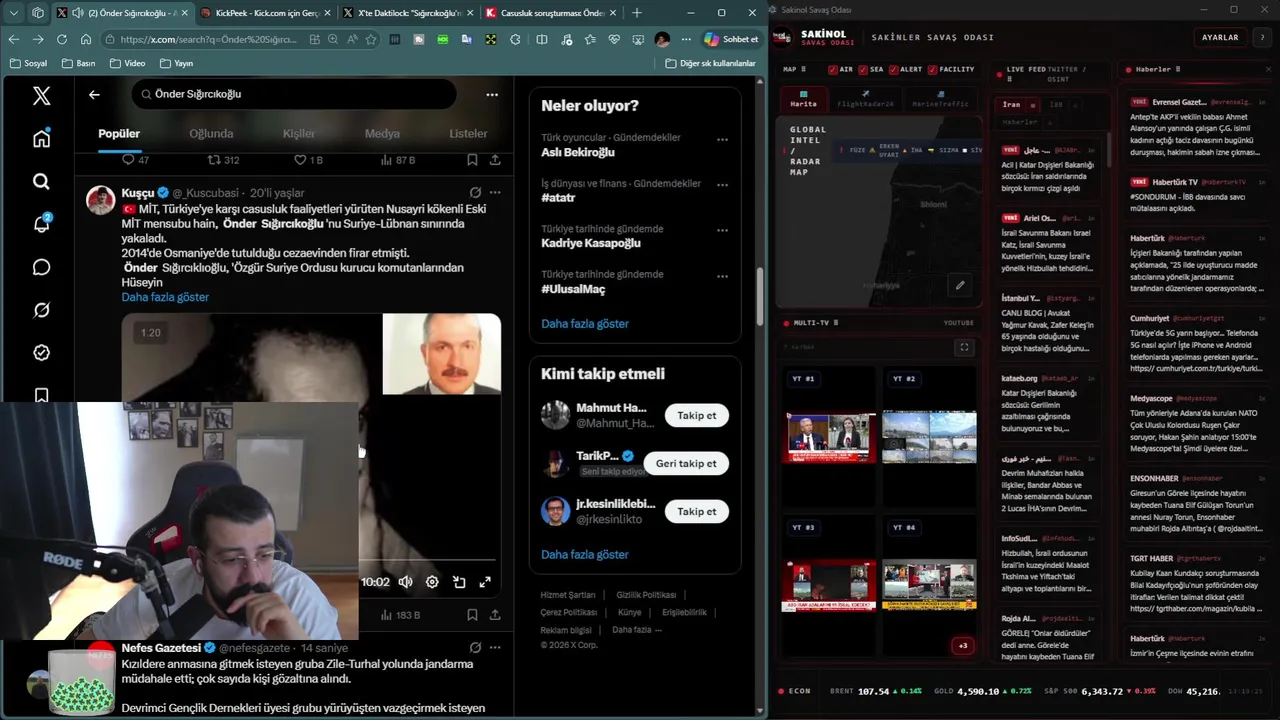Click the Grok explain icon on Kuşçu's tweet
The width and height of the screenshot is (1280, 720).
[475, 192]
